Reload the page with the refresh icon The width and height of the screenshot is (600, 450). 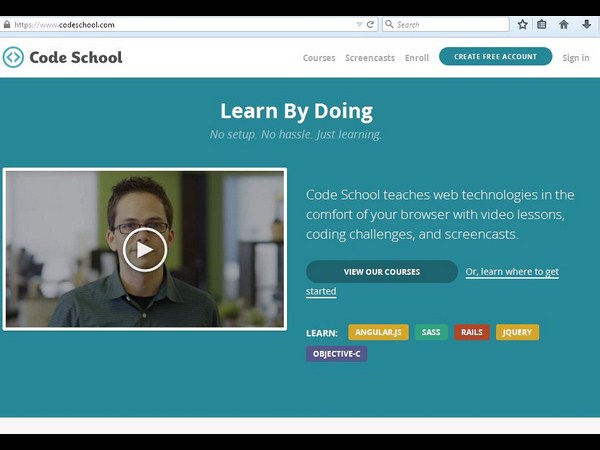pos(371,24)
